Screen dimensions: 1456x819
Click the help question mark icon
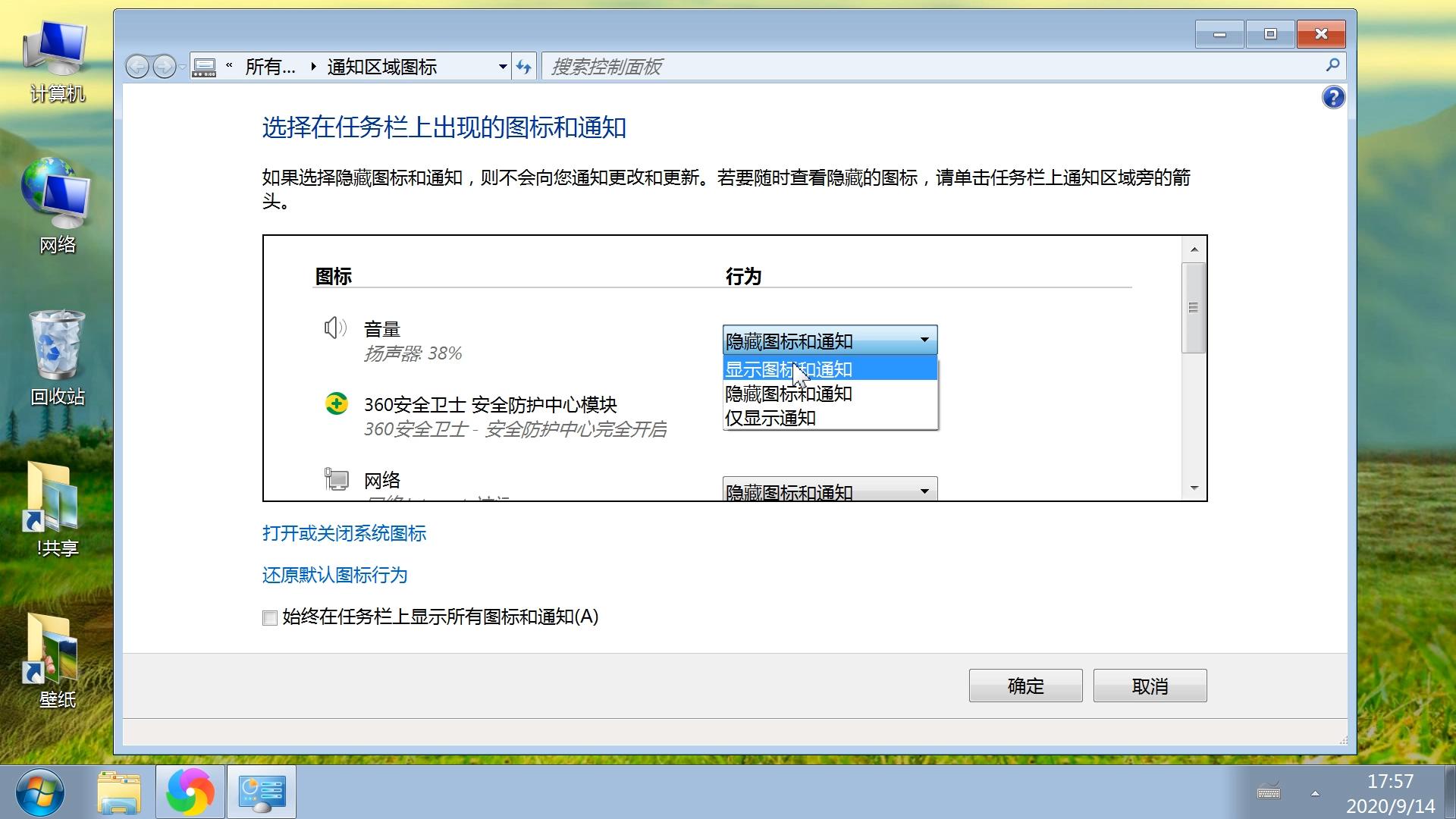point(1333,97)
